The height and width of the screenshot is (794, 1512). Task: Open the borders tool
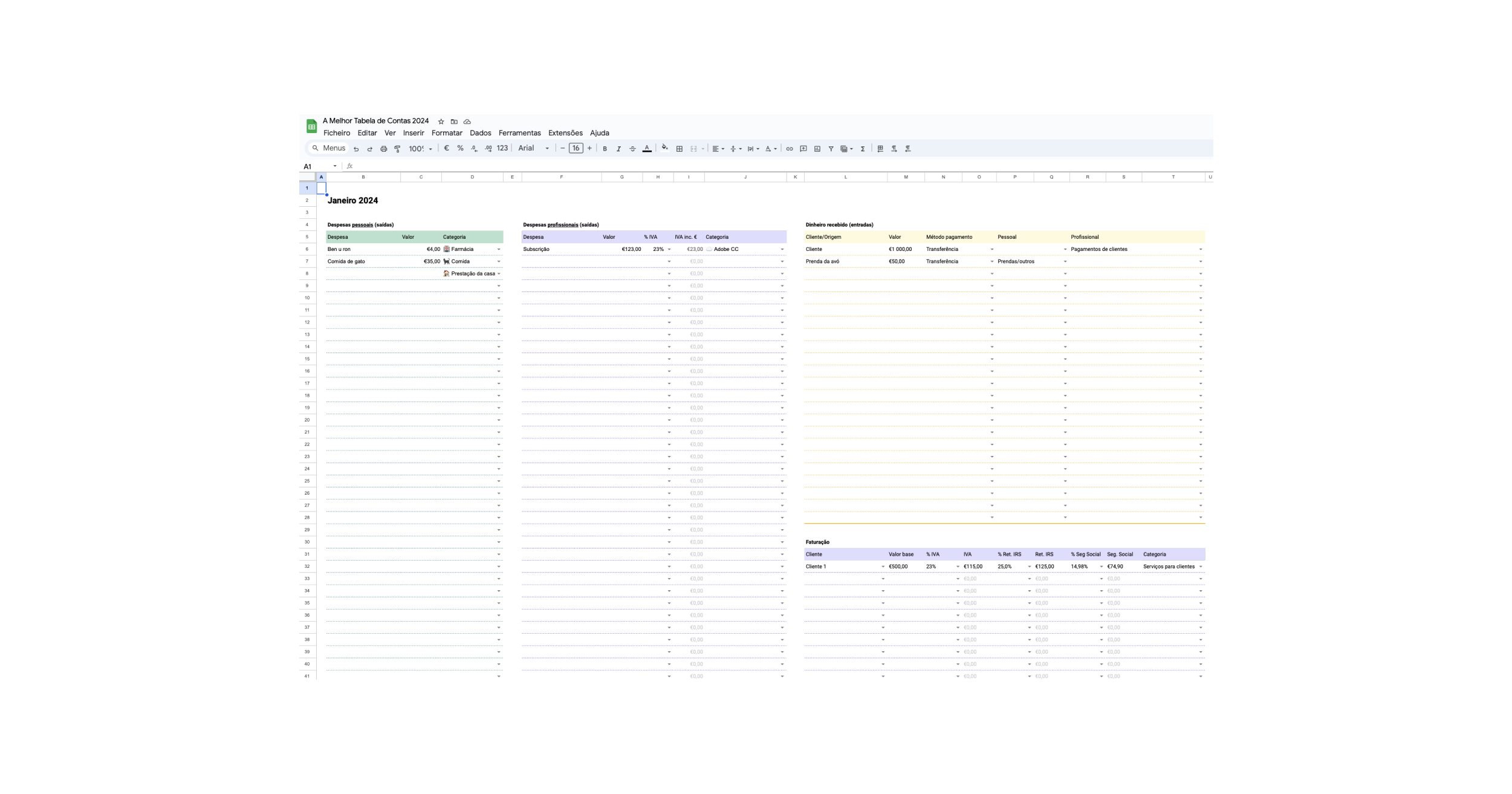pos(679,149)
